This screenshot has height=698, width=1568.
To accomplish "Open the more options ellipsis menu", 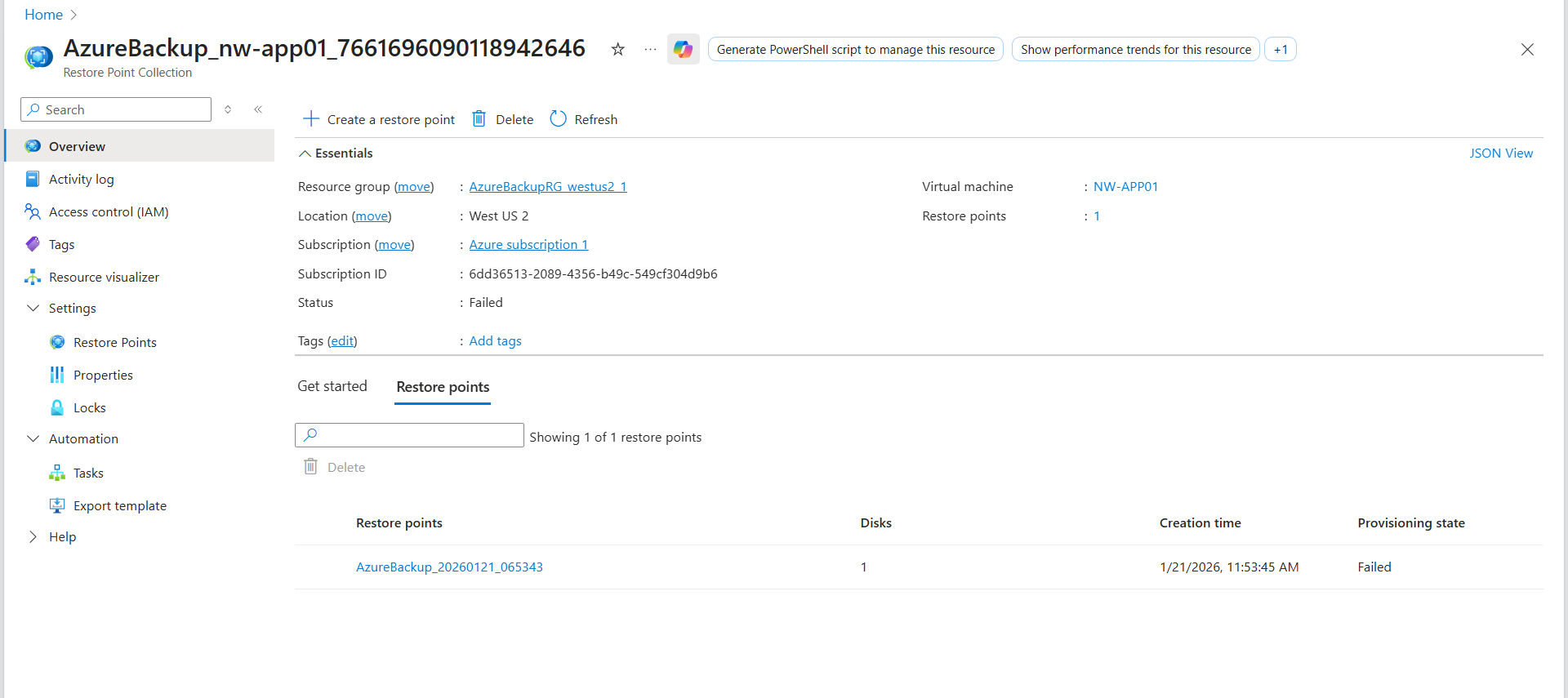I will point(650,49).
